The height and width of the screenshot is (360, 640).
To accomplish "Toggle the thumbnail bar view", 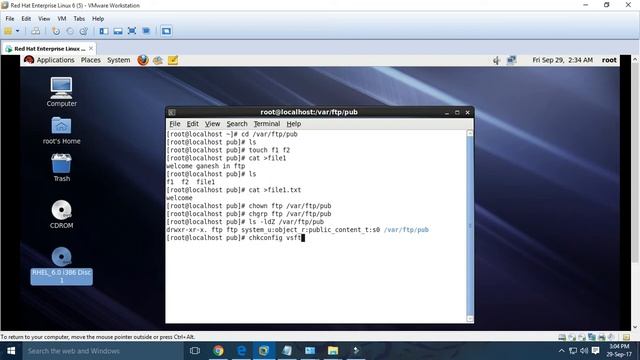I will (x=118, y=31).
